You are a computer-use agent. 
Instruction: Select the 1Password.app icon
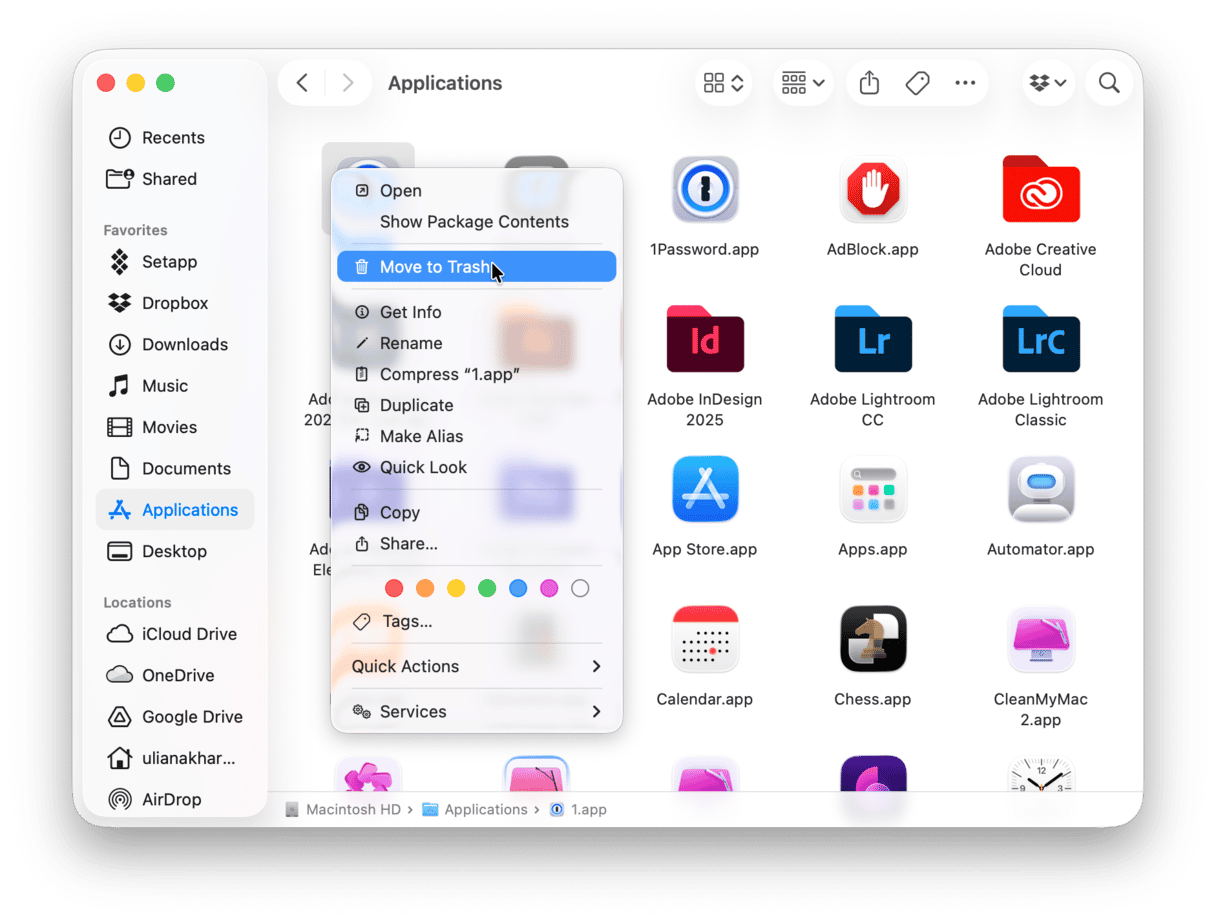705,189
